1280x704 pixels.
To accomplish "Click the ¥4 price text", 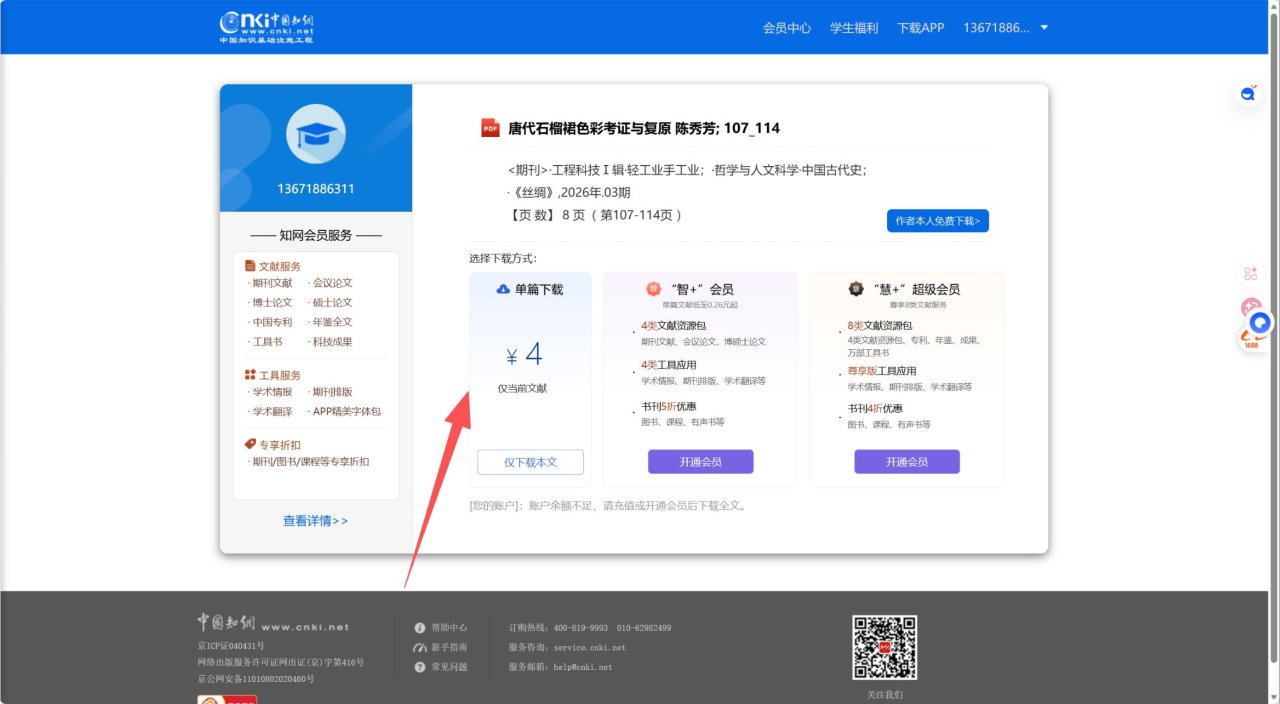I will (524, 355).
